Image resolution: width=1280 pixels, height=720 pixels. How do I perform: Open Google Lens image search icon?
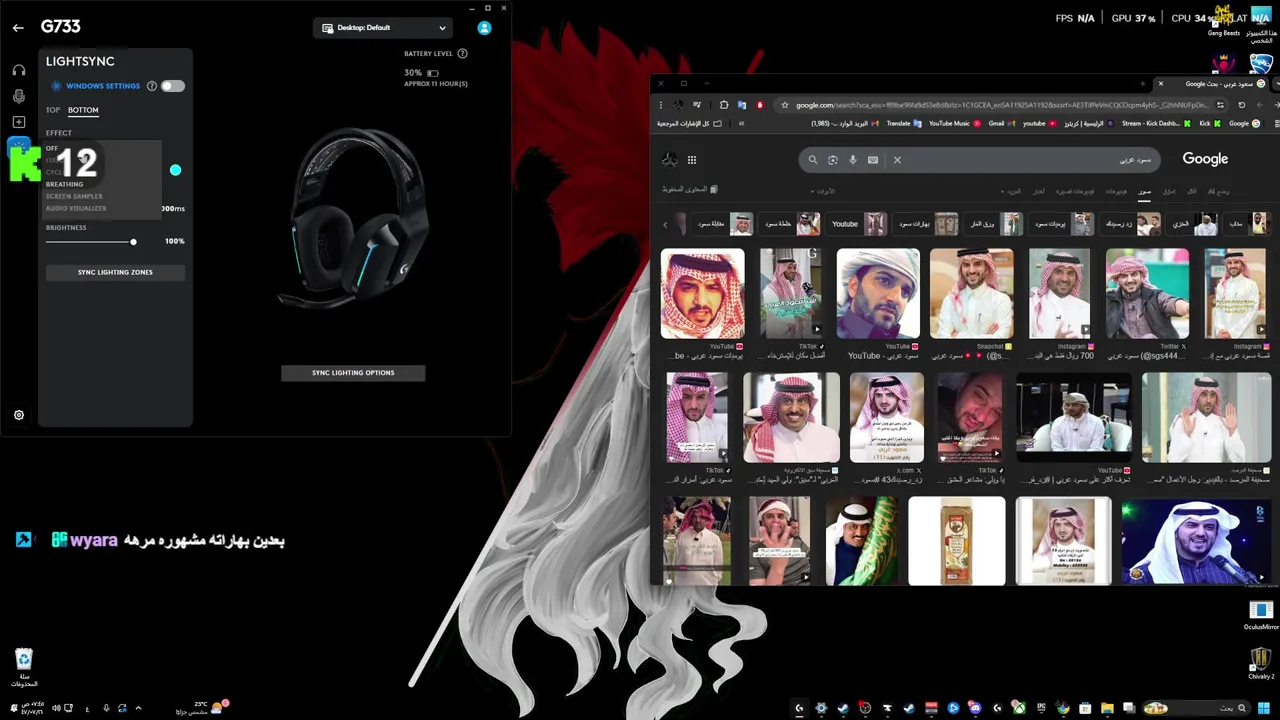833,160
